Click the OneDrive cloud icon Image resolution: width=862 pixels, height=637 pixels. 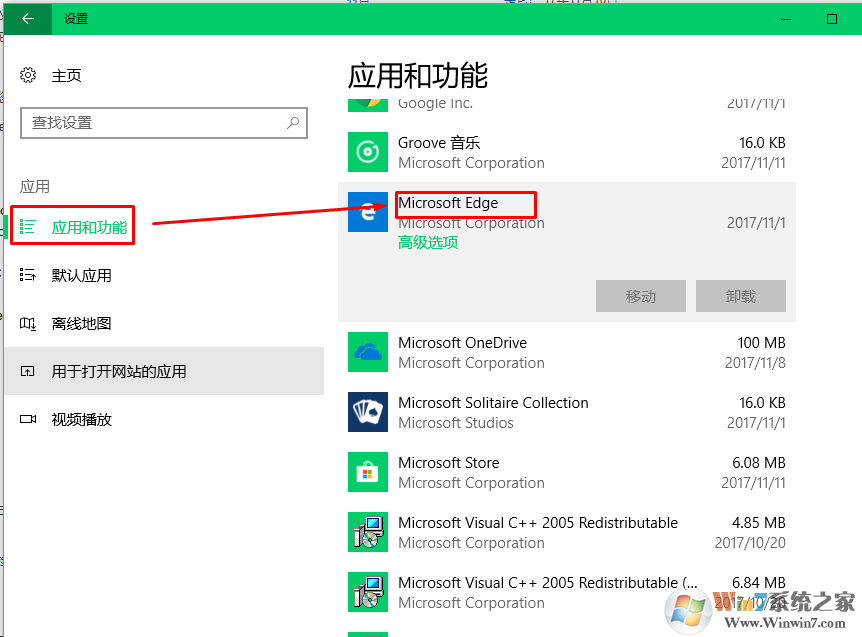point(368,352)
